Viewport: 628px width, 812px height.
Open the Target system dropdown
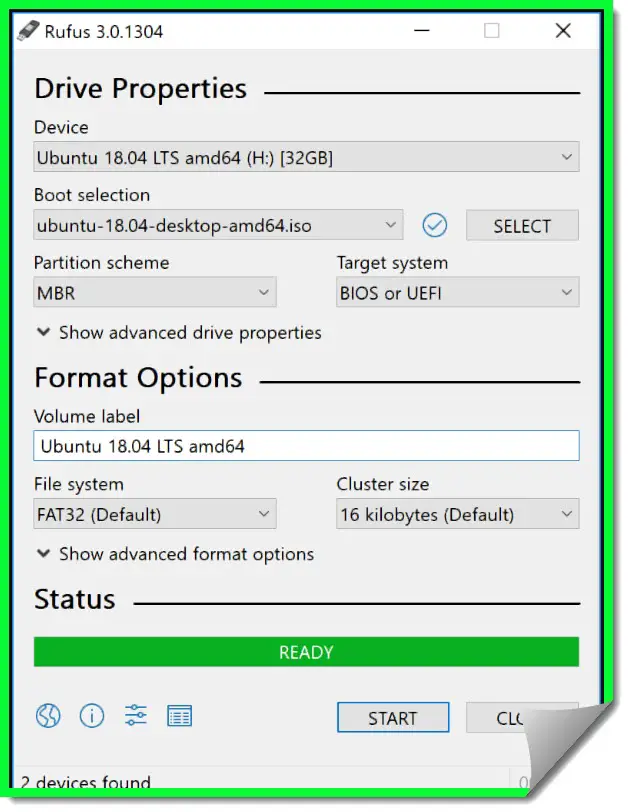tap(458, 292)
